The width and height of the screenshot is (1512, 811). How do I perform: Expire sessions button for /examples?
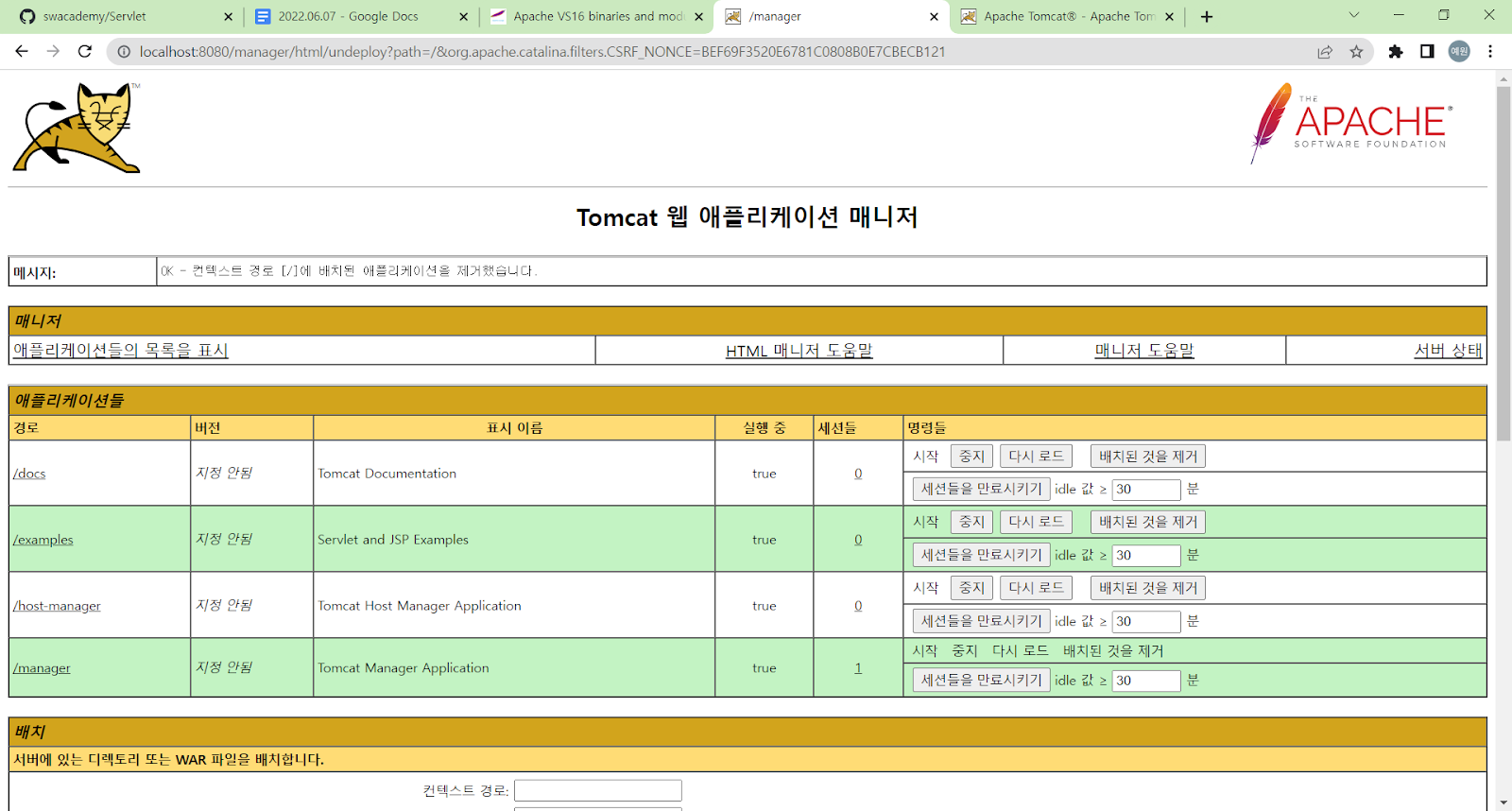click(x=981, y=555)
